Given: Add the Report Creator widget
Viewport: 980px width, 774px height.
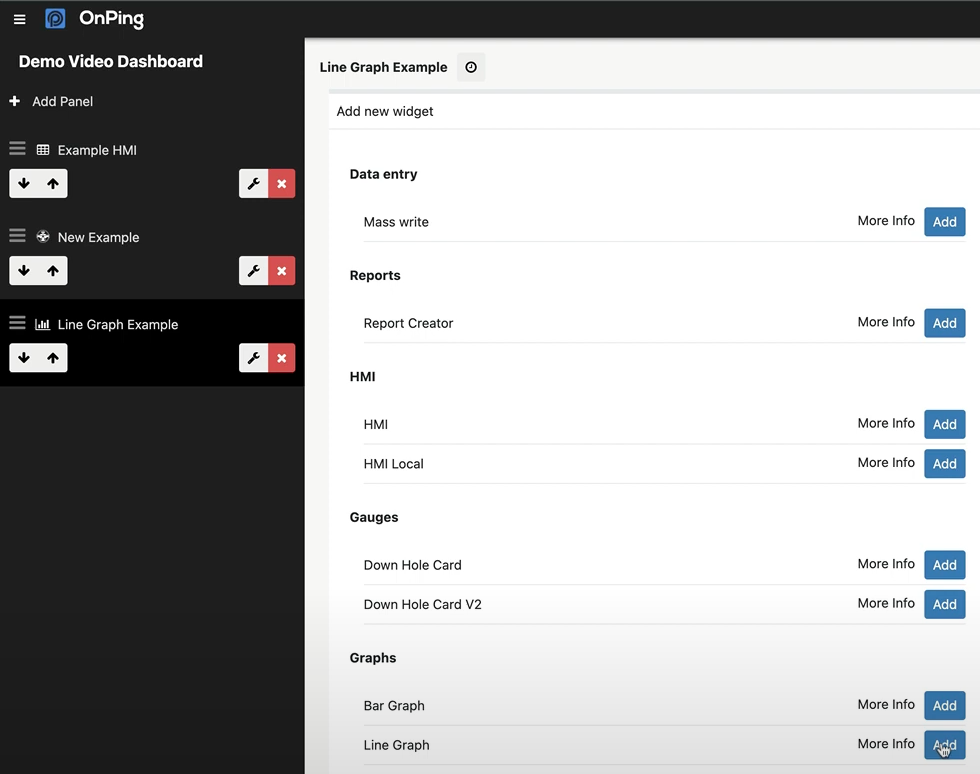Looking at the screenshot, I should pos(944,323).
